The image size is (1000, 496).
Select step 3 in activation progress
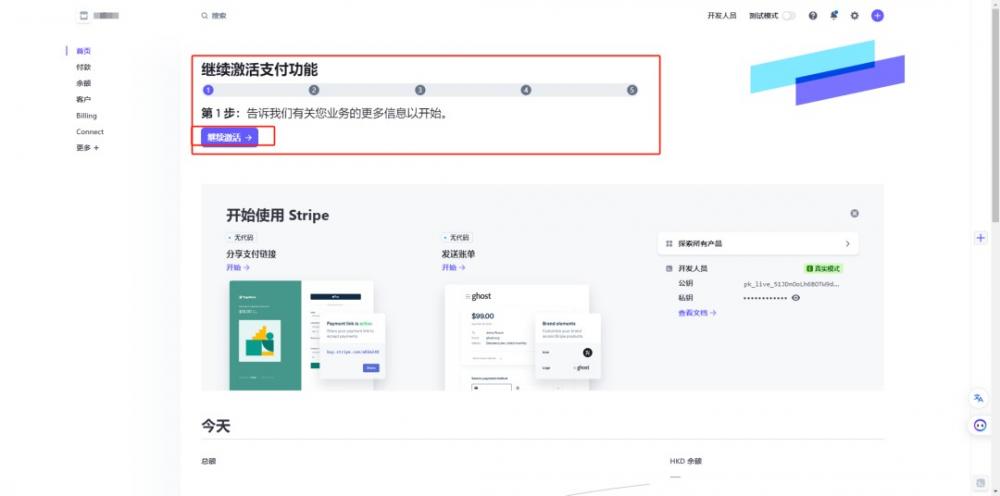pos(420,90)
